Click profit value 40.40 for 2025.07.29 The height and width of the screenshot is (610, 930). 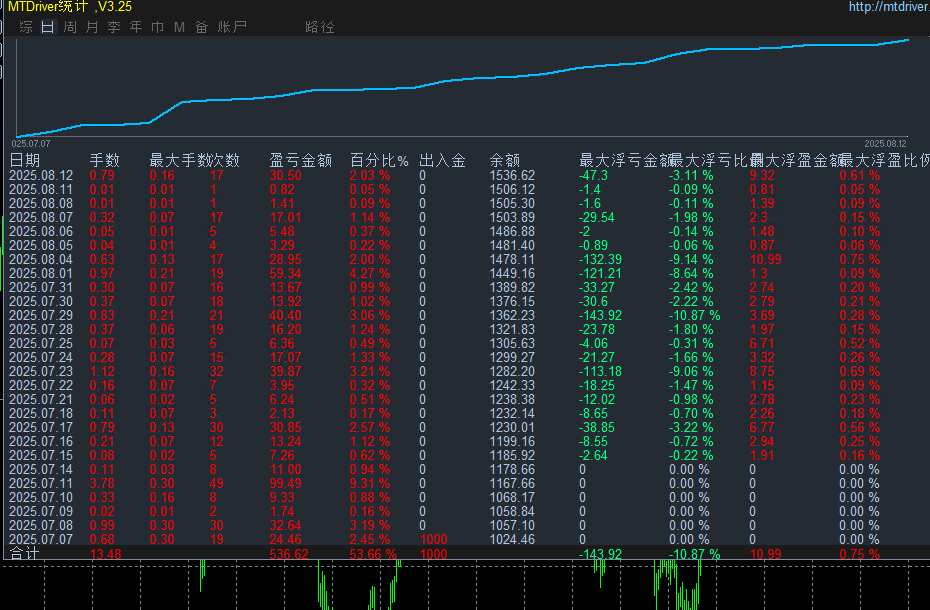point(285,316)
